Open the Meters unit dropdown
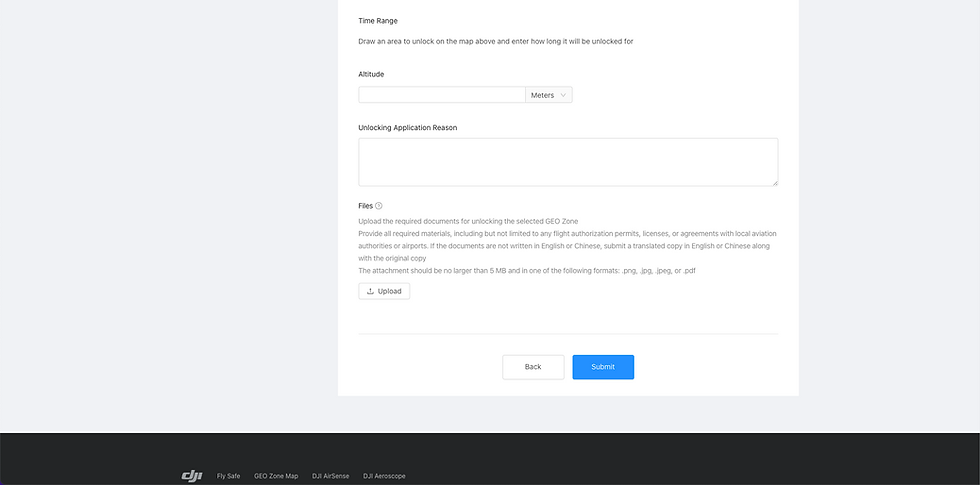 [x=549, y=95]
